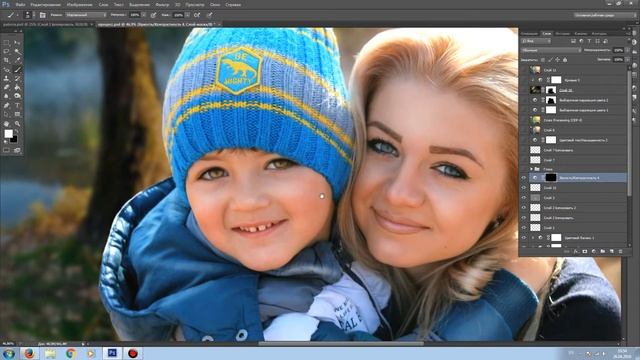This screenshot has height=360, width=640.
Task: Hide the Яркость/Контрастность 4 layer
Action: (524, 178)
